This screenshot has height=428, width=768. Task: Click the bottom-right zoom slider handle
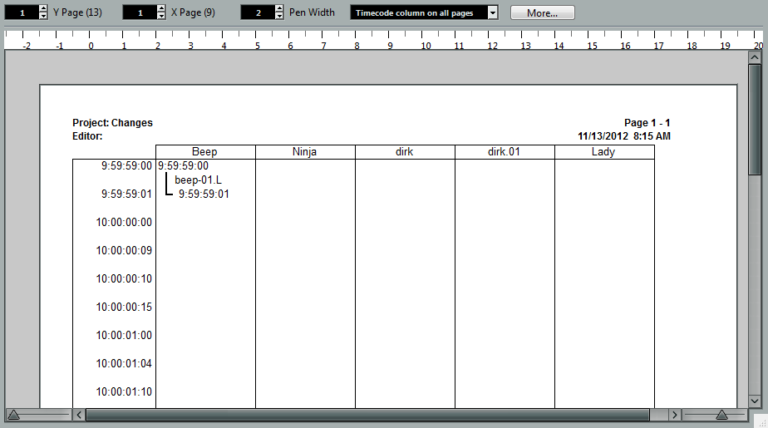click(x=721, y=414)
